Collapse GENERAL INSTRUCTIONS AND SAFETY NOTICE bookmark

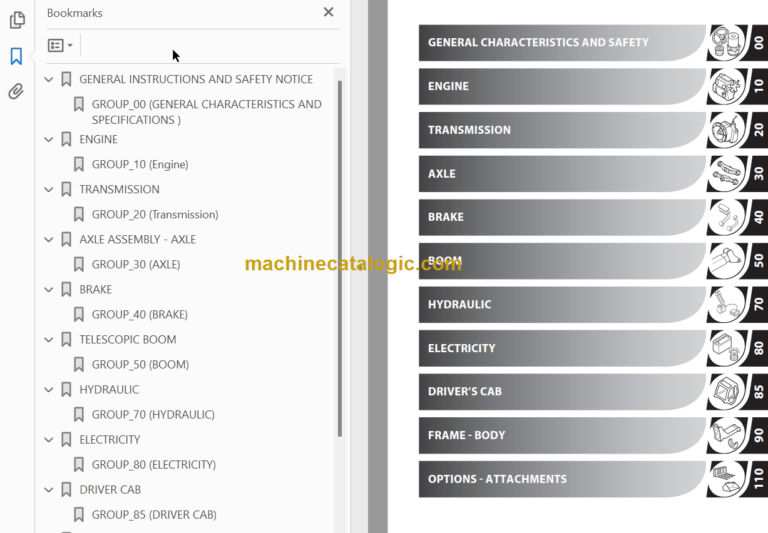tap(48, 79)
